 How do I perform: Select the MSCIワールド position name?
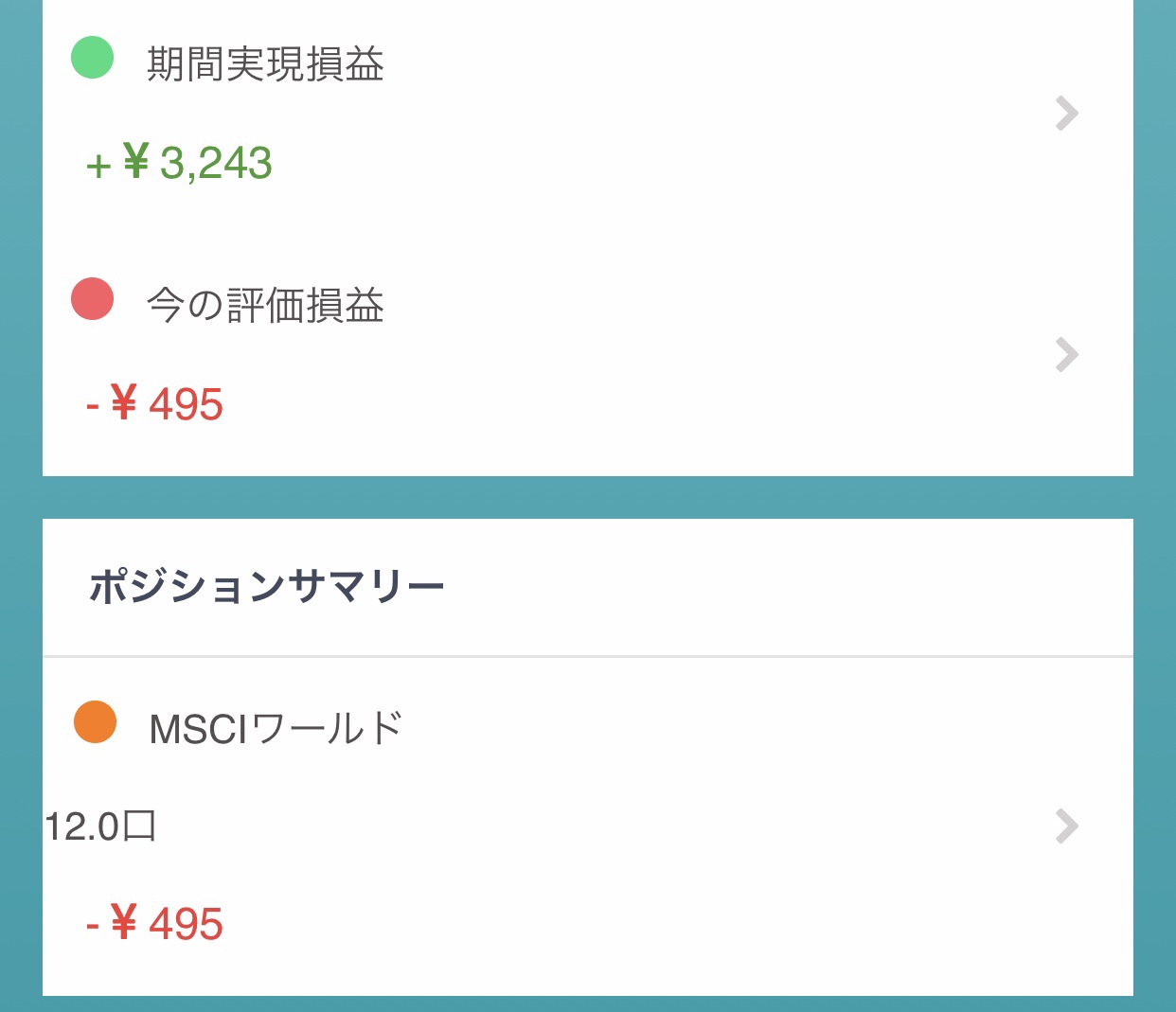coord(276,729)
